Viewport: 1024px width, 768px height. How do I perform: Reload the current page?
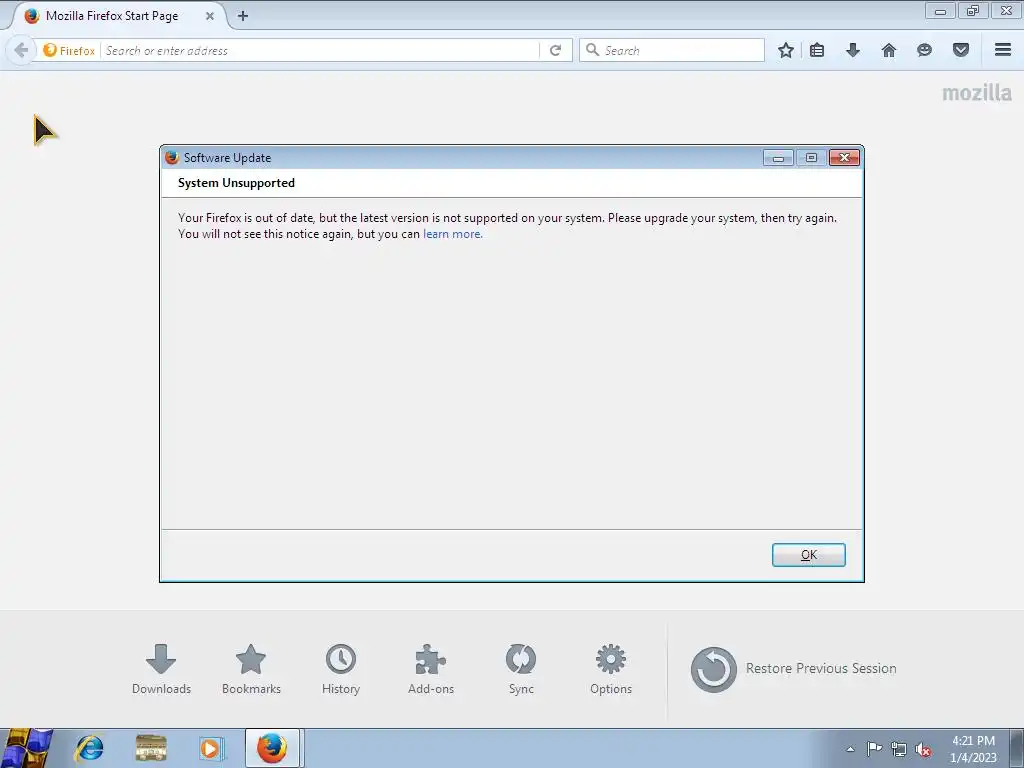click(555, 50)
